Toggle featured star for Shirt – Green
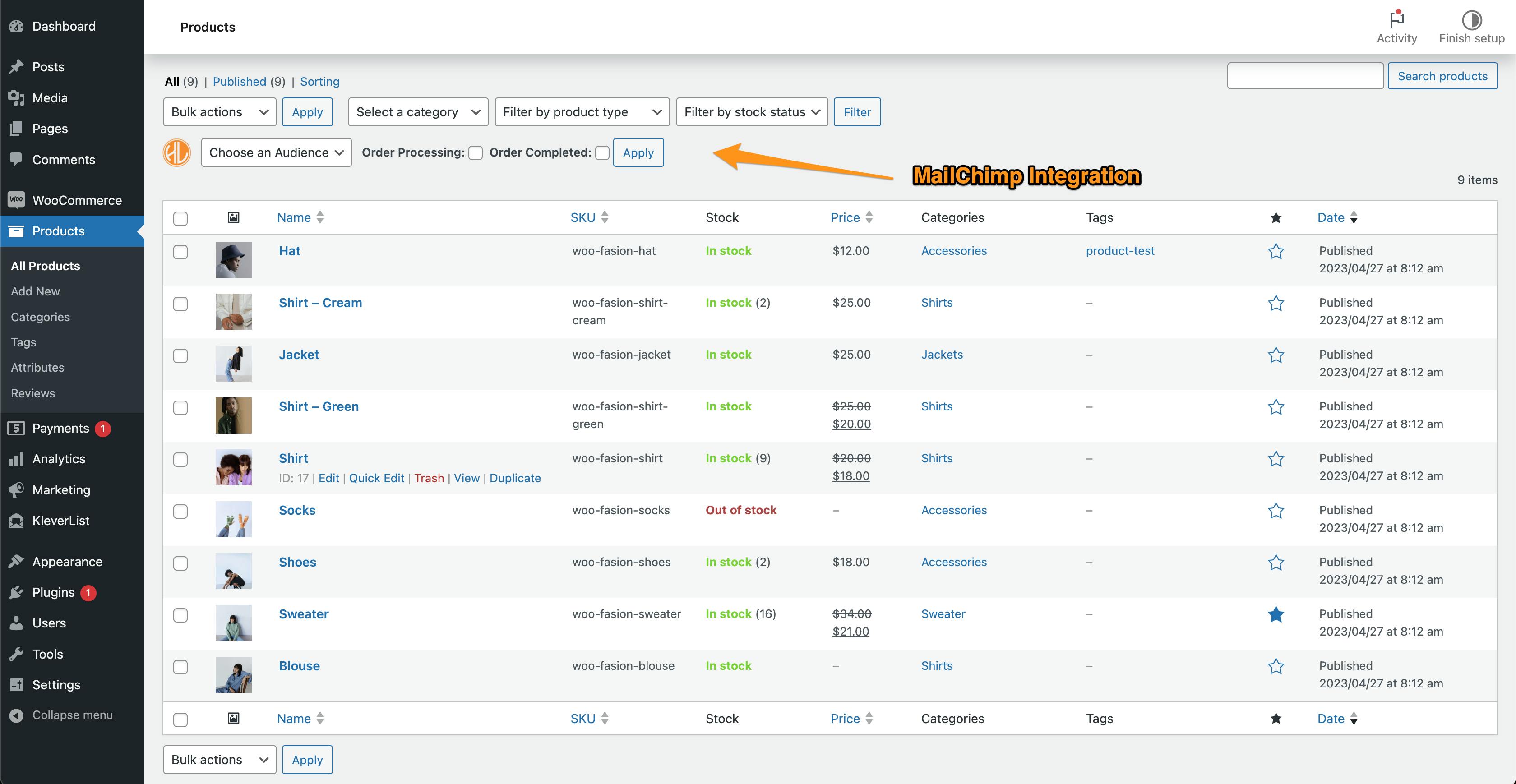The height and width of the screenshot is (784, 1516). point(1276,407)
